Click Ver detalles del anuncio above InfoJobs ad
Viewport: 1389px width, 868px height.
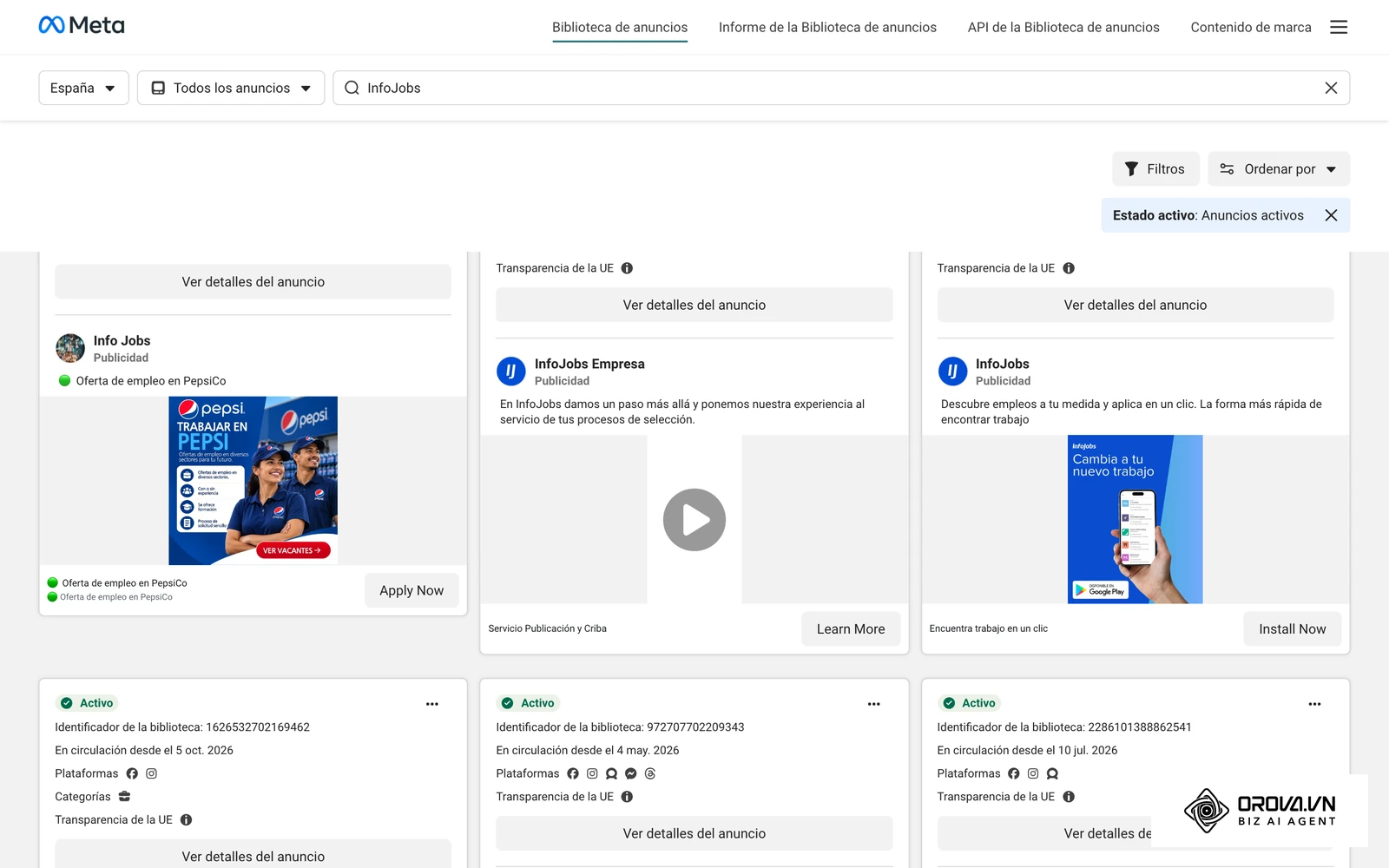[x=1136, y=305]
